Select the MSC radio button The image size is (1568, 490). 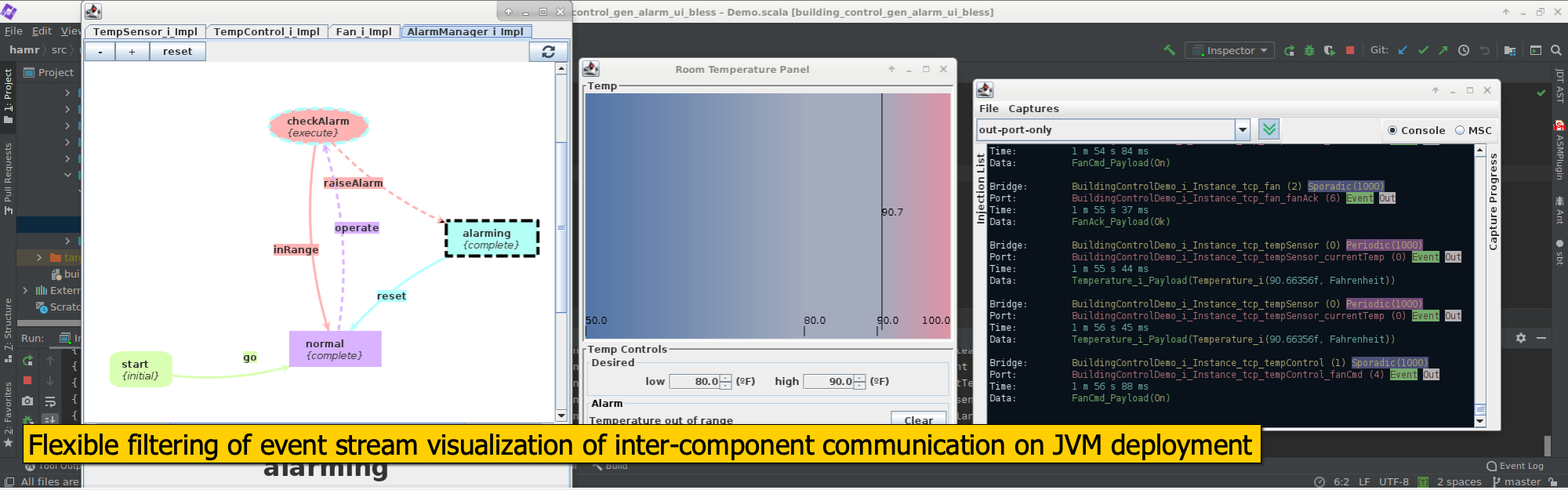point(1460,130)
